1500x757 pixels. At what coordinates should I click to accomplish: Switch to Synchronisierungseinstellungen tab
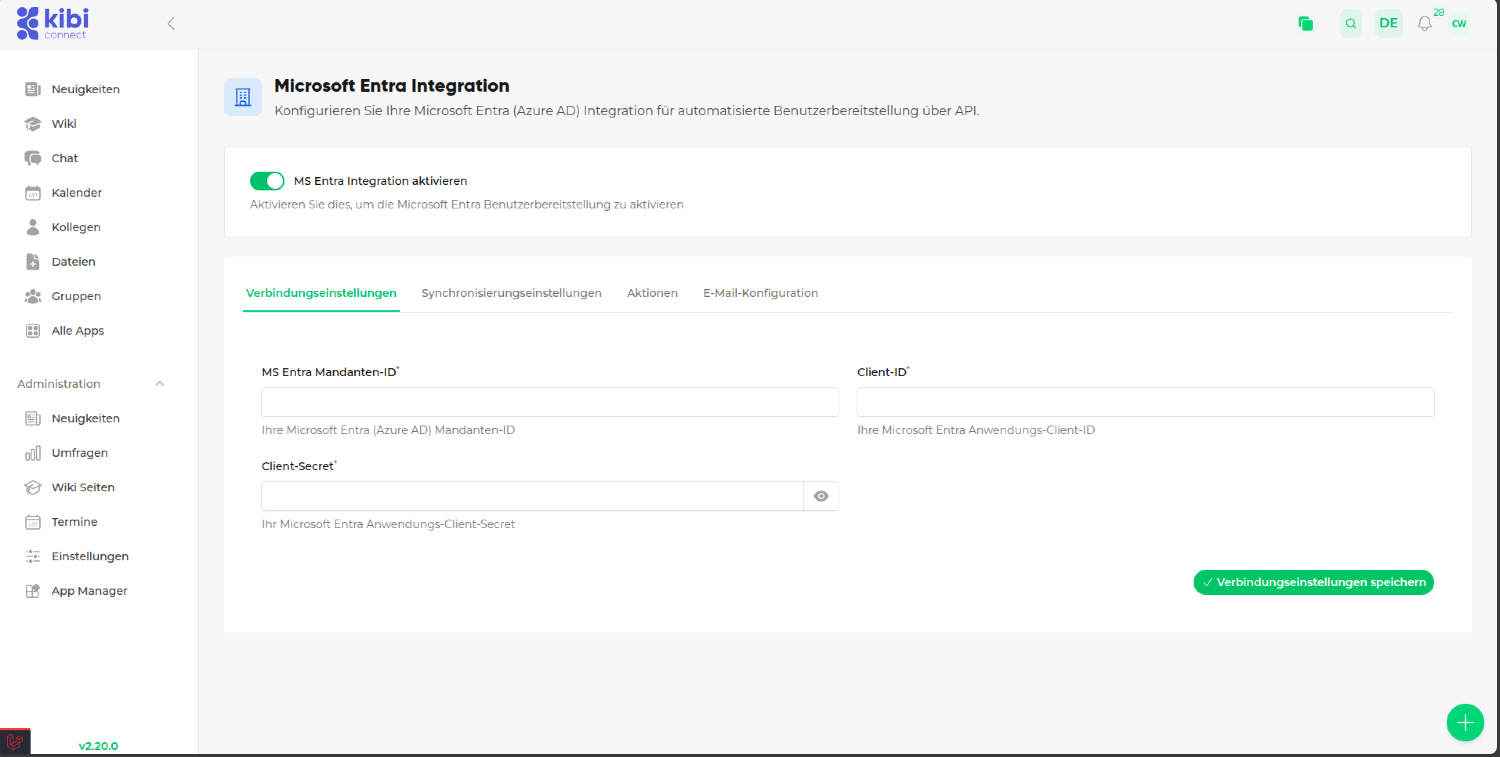[x=511, y=293]
